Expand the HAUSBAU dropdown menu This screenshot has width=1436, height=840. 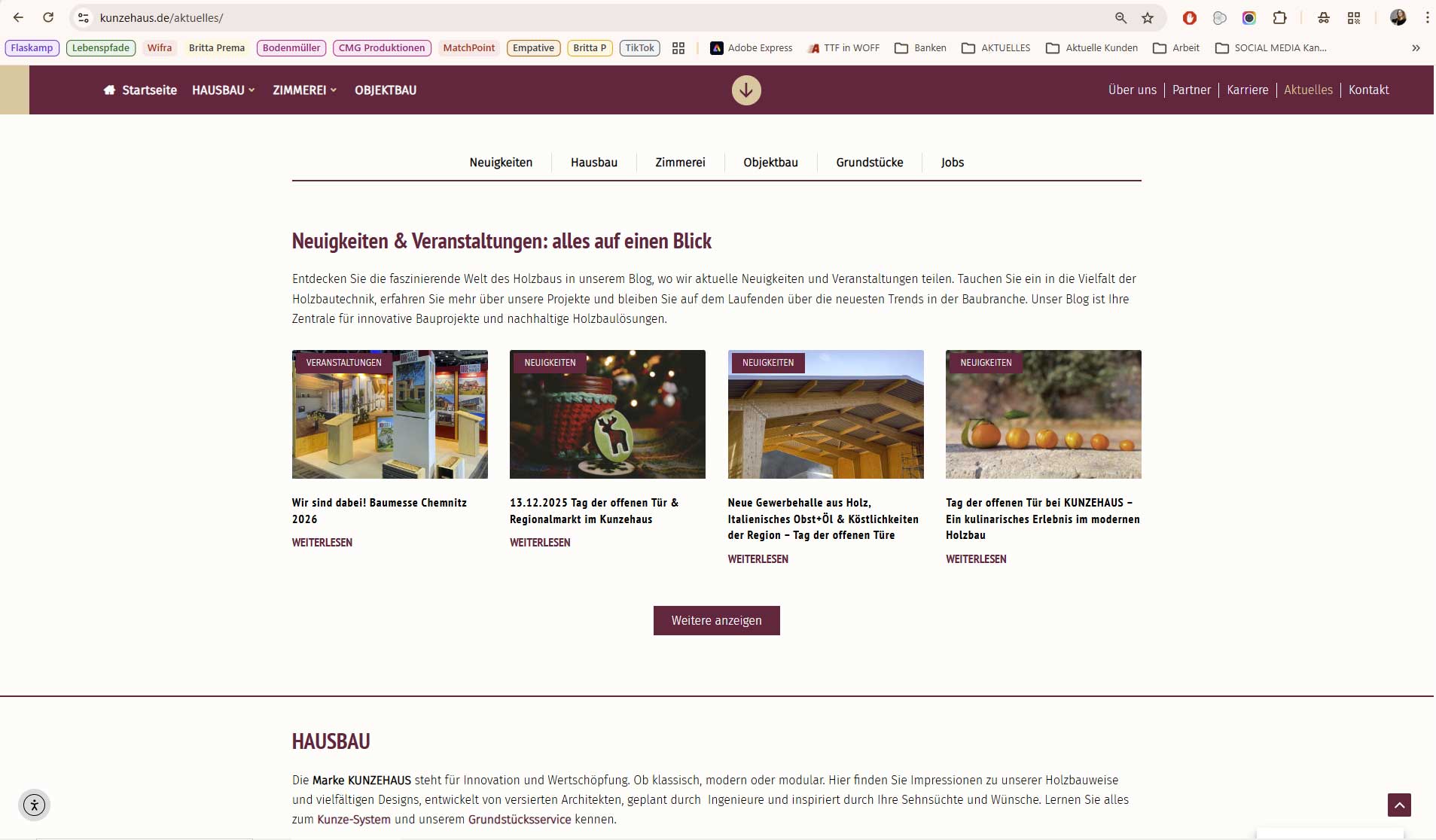click(224, 90)
